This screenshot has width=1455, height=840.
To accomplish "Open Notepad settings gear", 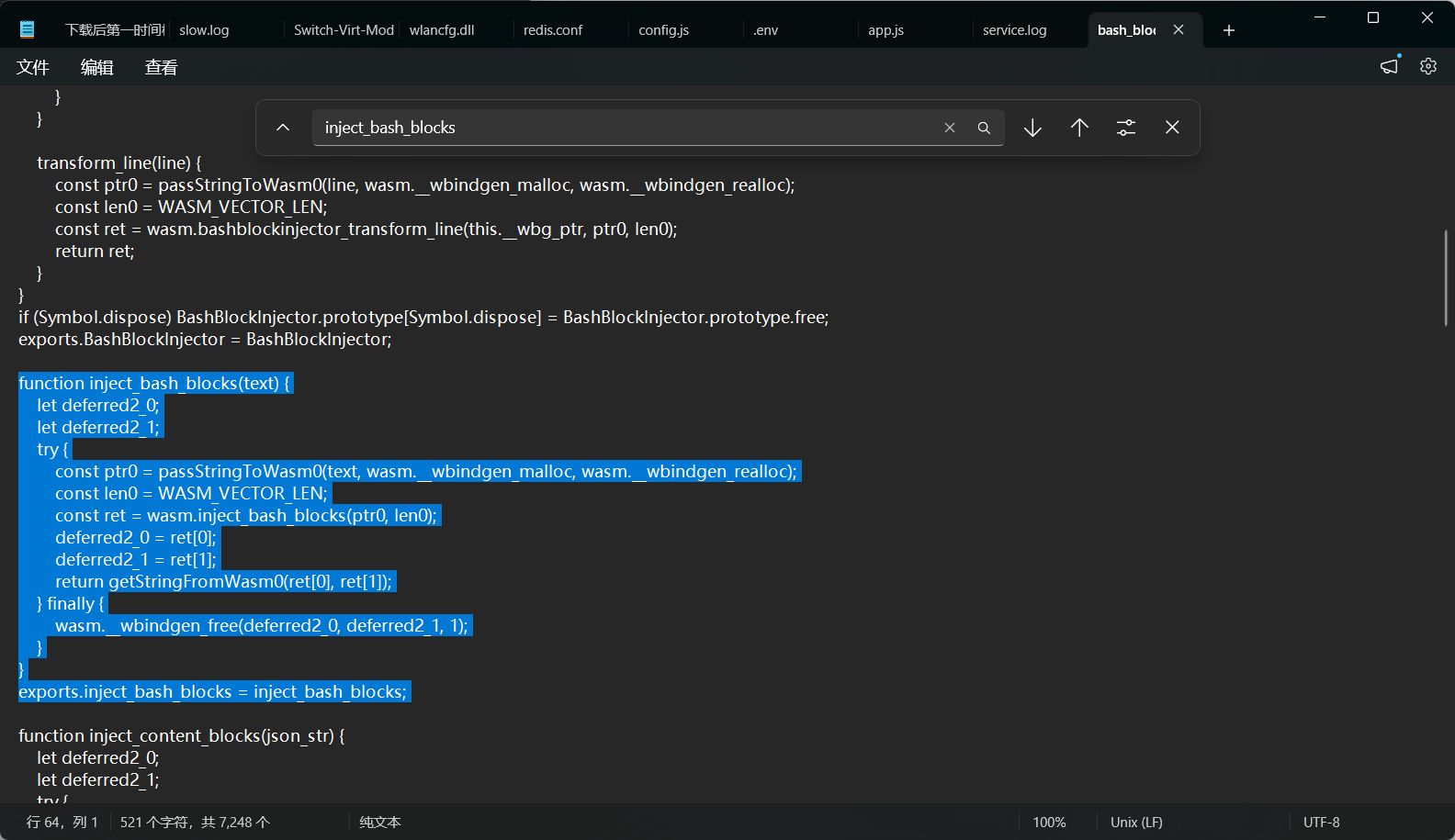I will click(1428, 66).
